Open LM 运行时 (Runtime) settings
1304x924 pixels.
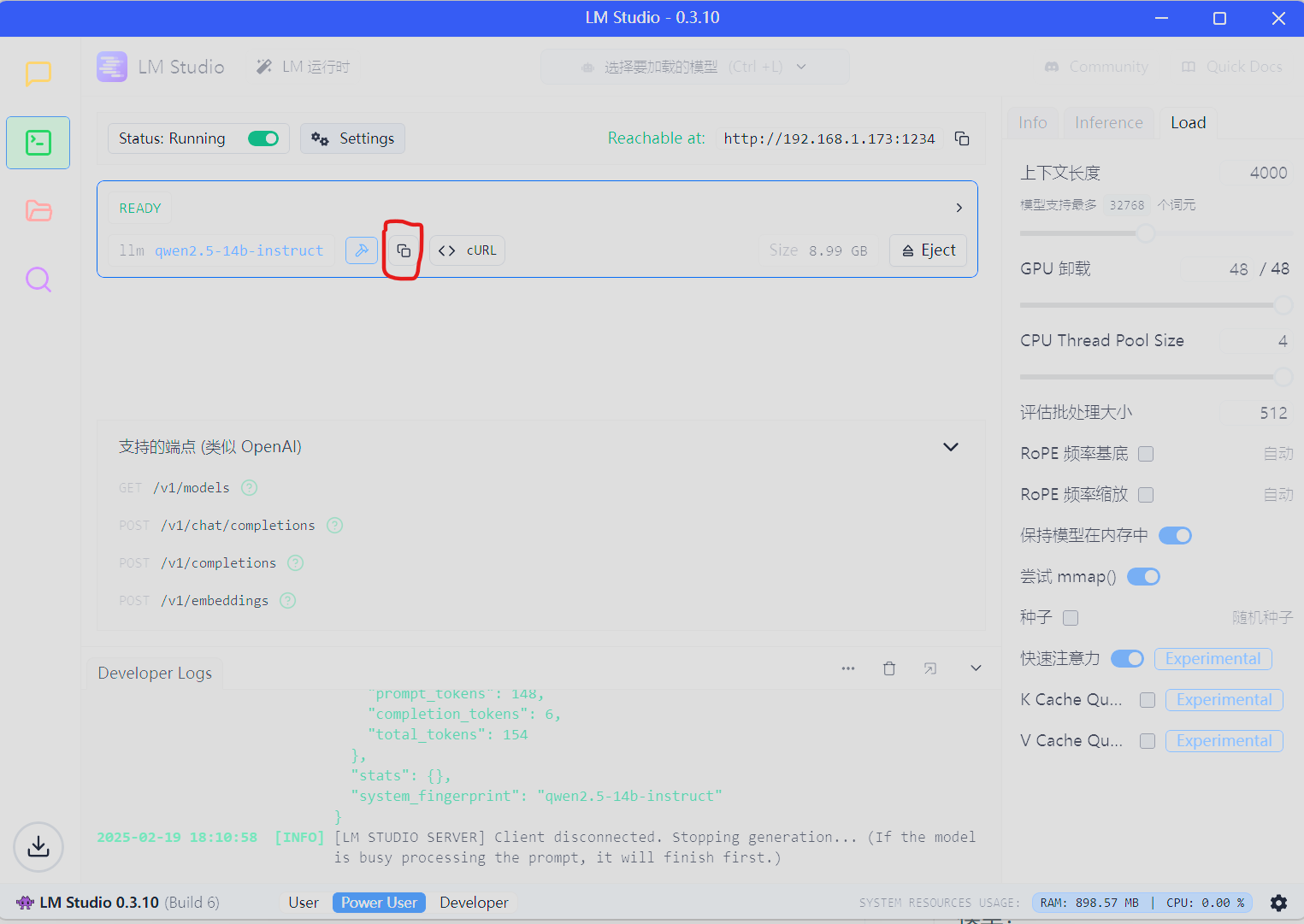(304, 67)
